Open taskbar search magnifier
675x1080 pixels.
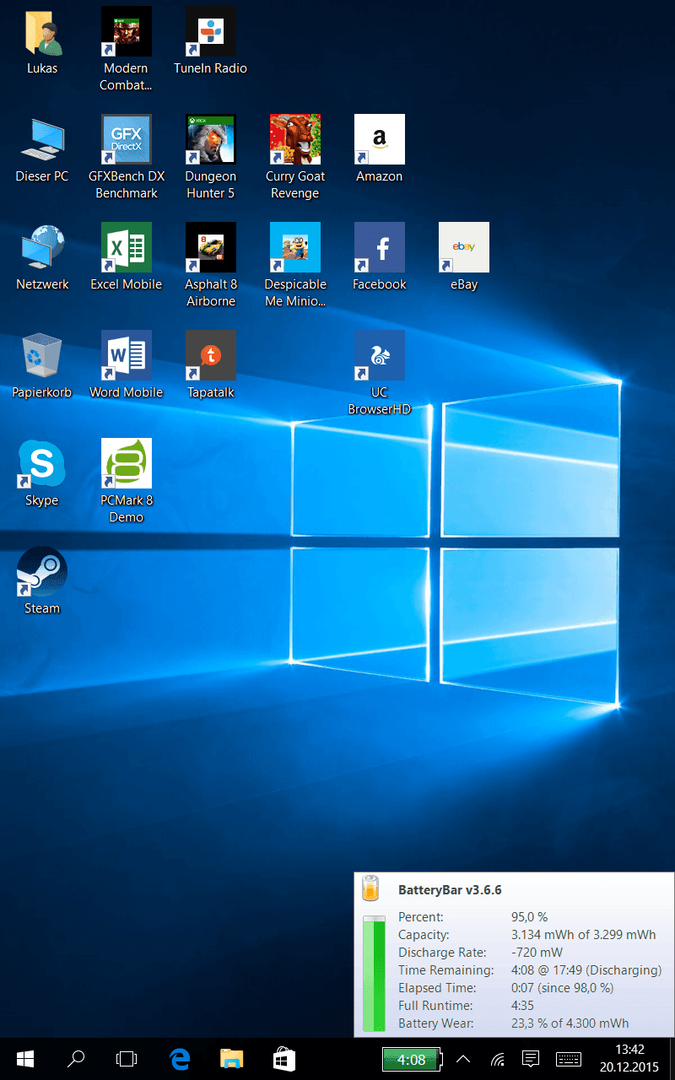coord(76,1059)
